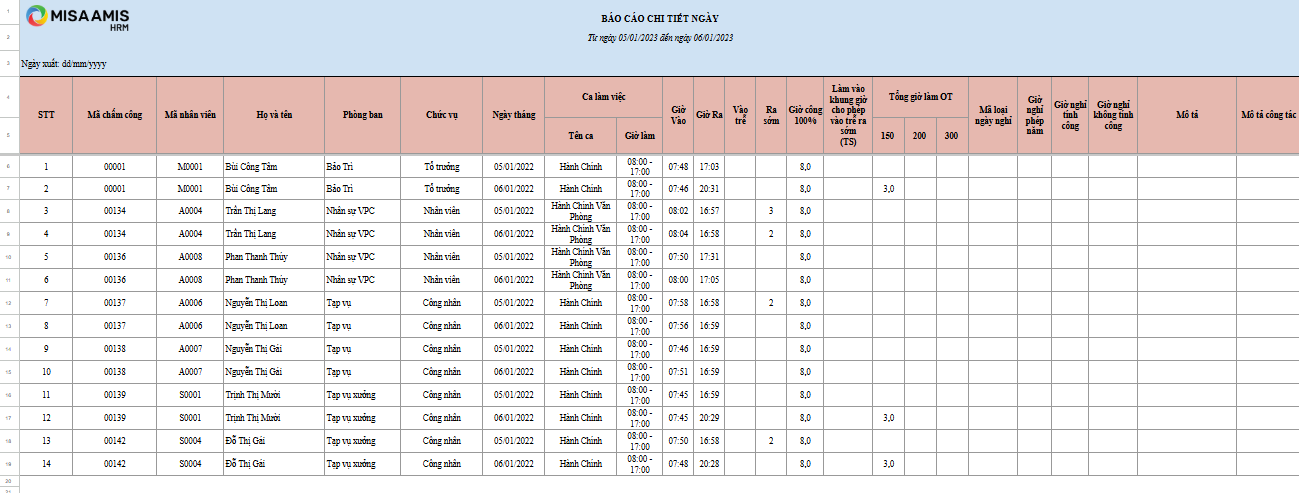Click the STT cell numbered 14
This screenshot has width=1299, height=493.
[46, 464]
